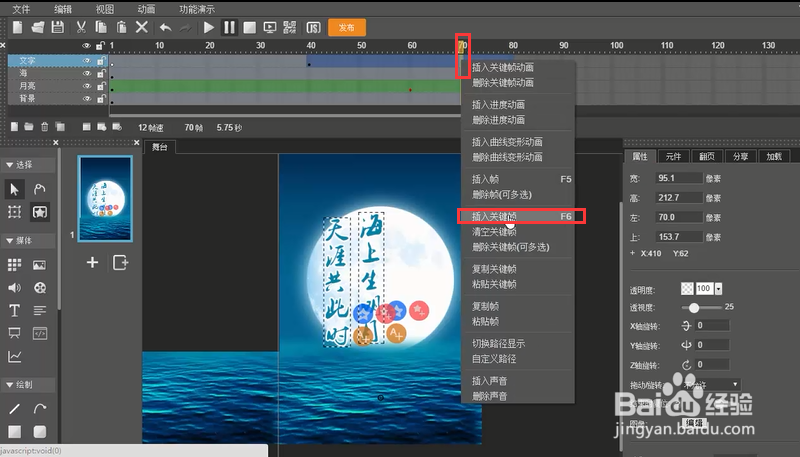Copy with the toolbar copy icon
Viewport: 800px width, 457px height.
(101, 27)
